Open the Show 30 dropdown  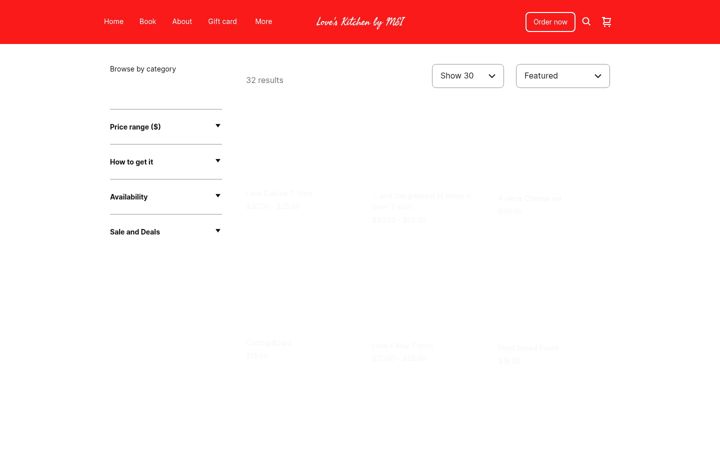tap(467, 76)
